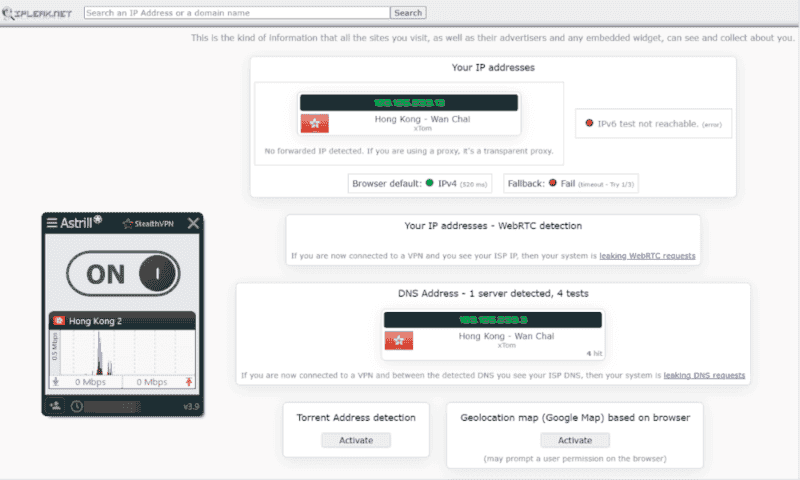Click the "0 Mbps" upload speed value
The width and height of the screenshot is (800, 480).
coord(152,382)
